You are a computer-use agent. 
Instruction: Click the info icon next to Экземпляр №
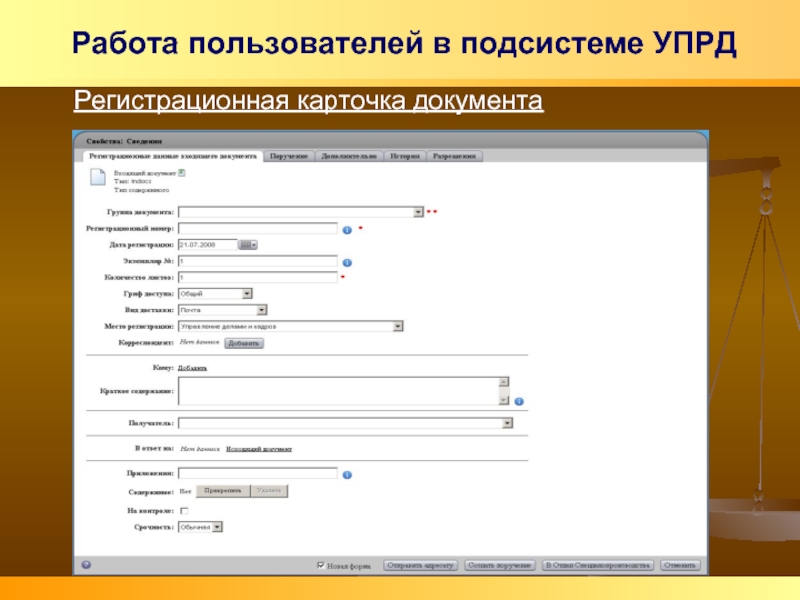(x=347, y=263)
